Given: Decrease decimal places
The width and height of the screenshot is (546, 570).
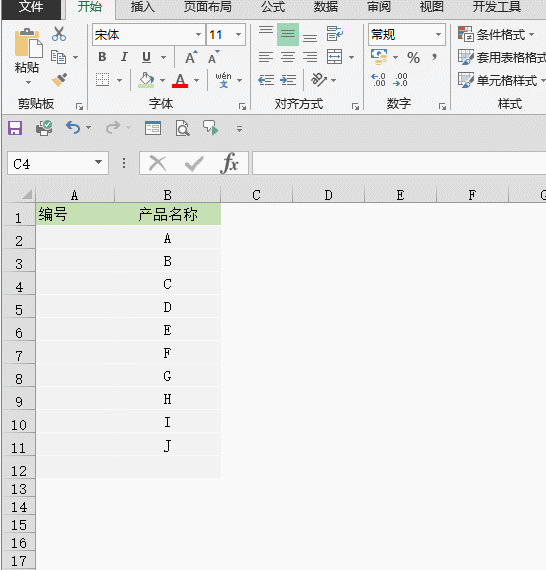Looking at the screenshot, I should tap(401, 80).
